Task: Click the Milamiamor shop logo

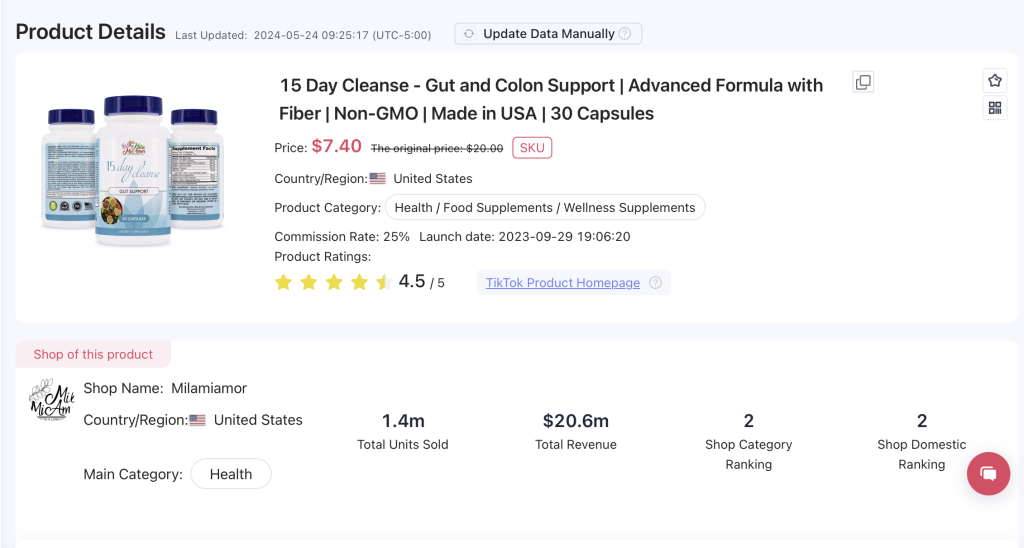Action: coord(52,400)
